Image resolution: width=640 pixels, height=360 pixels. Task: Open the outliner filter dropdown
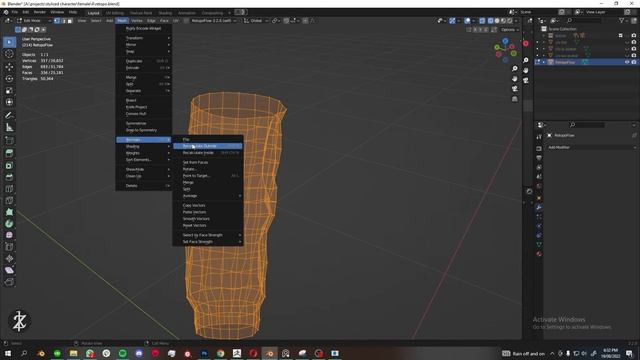(623, 20)
